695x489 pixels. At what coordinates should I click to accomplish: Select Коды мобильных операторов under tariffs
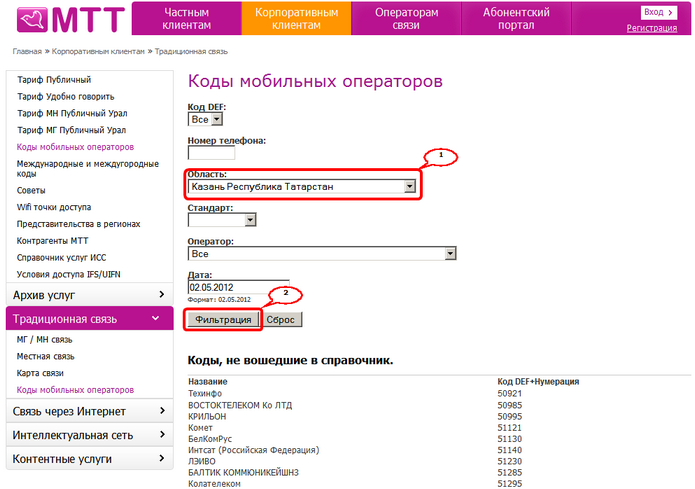coord(75,147)
